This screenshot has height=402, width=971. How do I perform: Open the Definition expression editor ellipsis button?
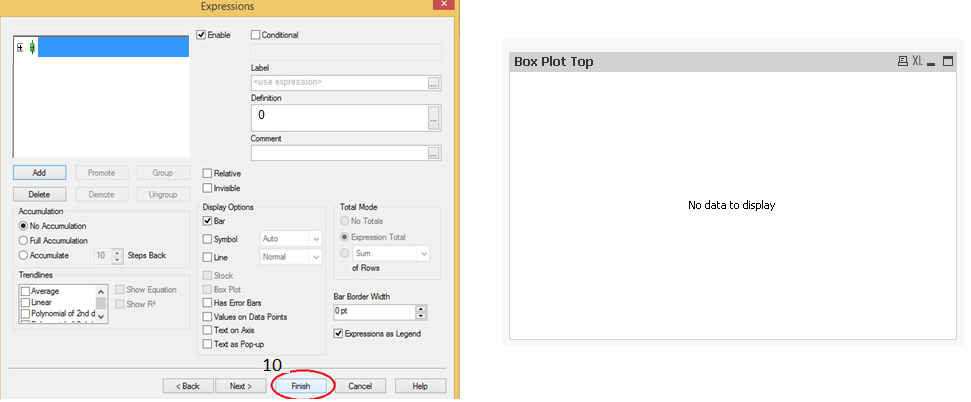(x=434, y=118)
